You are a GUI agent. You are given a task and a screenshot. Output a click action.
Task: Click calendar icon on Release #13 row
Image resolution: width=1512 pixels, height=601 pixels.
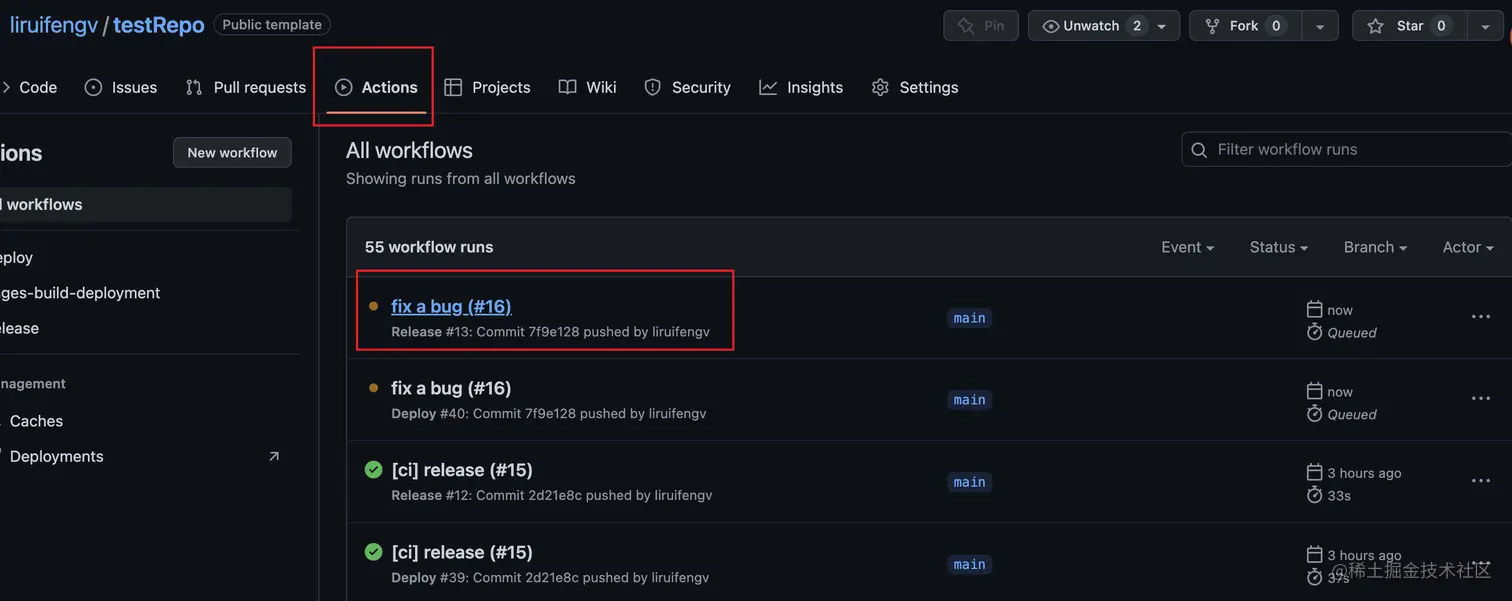(x=1315, y=309)
